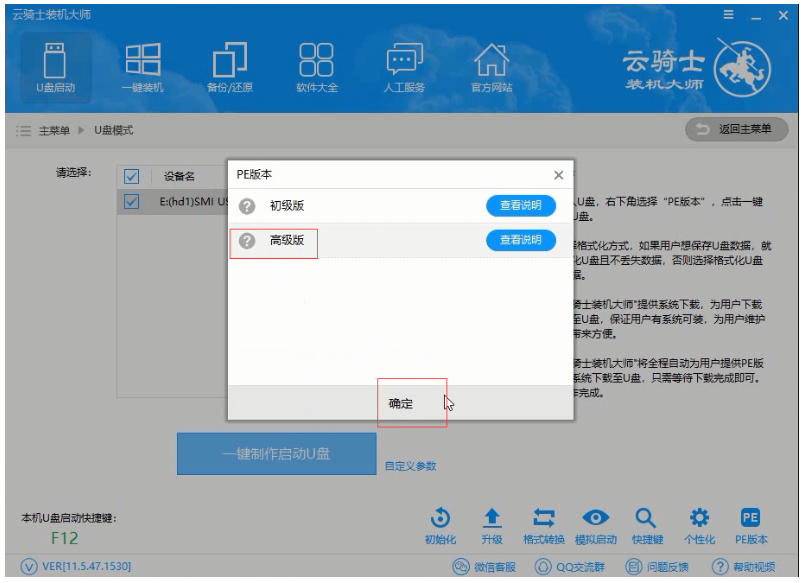Toggle the E:(hd1)SMI device checkbox
The height and width of the screenshot is (583, 806).
point(130,202)
